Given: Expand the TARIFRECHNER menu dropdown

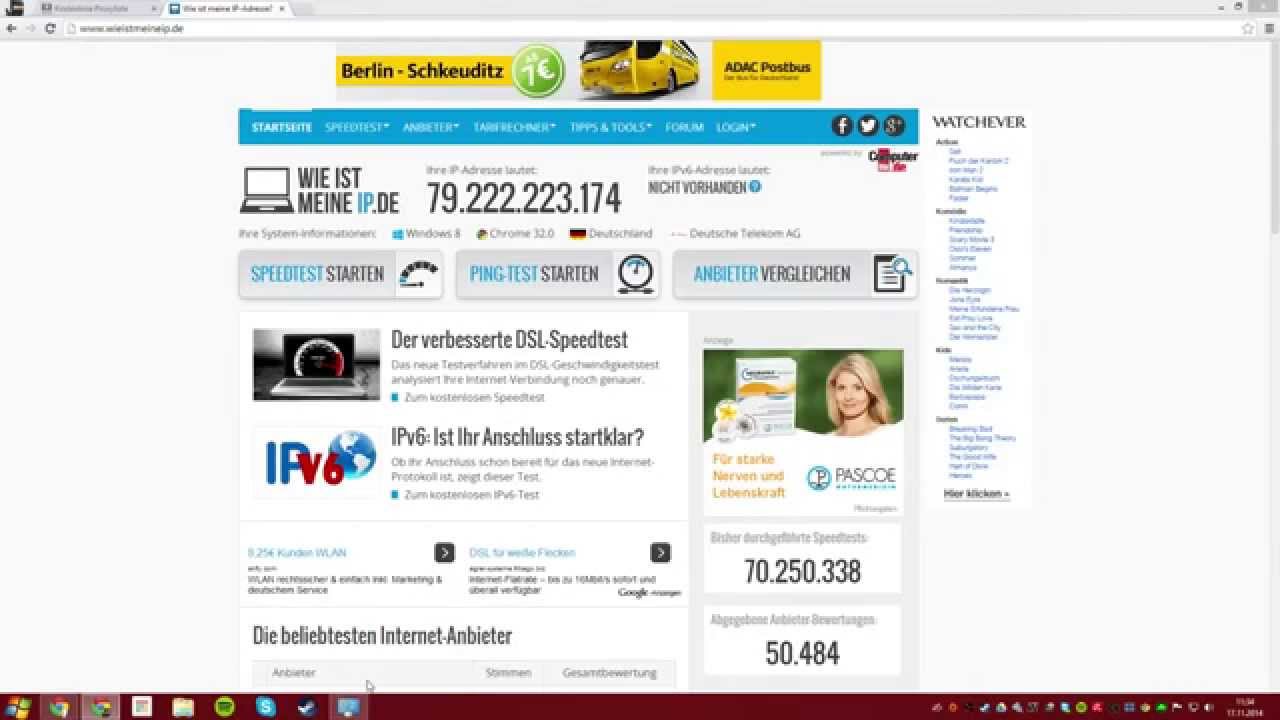Looking at the screenshot, I should 514,127.
